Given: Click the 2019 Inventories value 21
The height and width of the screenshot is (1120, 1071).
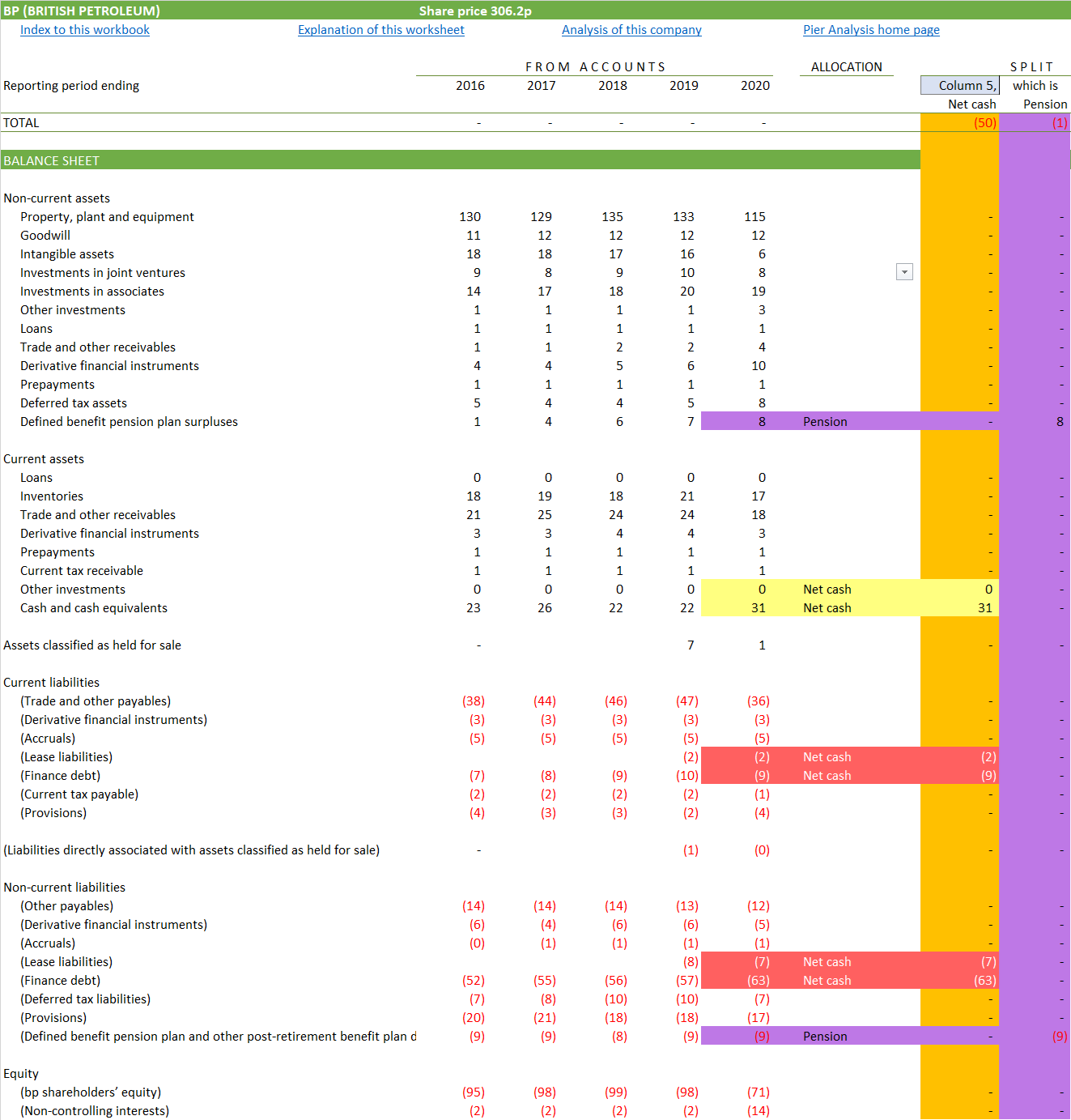Looking at the screenshot, I should [x=686, y=496].
